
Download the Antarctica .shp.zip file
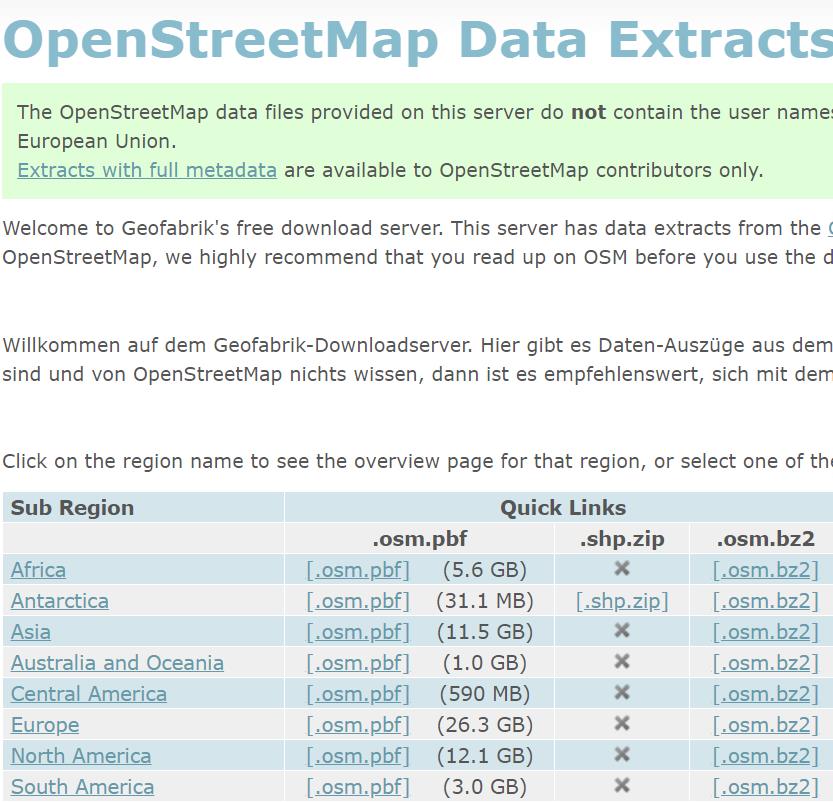(x=622, y=601)
